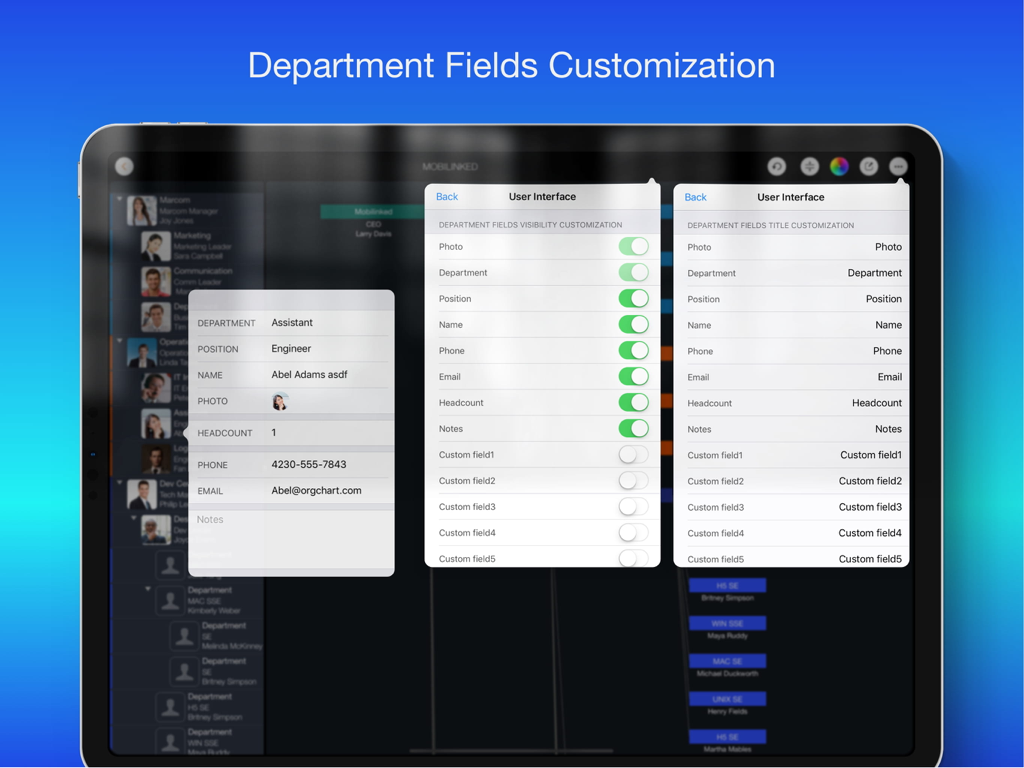Tap Abel's photo thumbnail in the PHOTO row
Screen dimensions: 1024x768
281,401
